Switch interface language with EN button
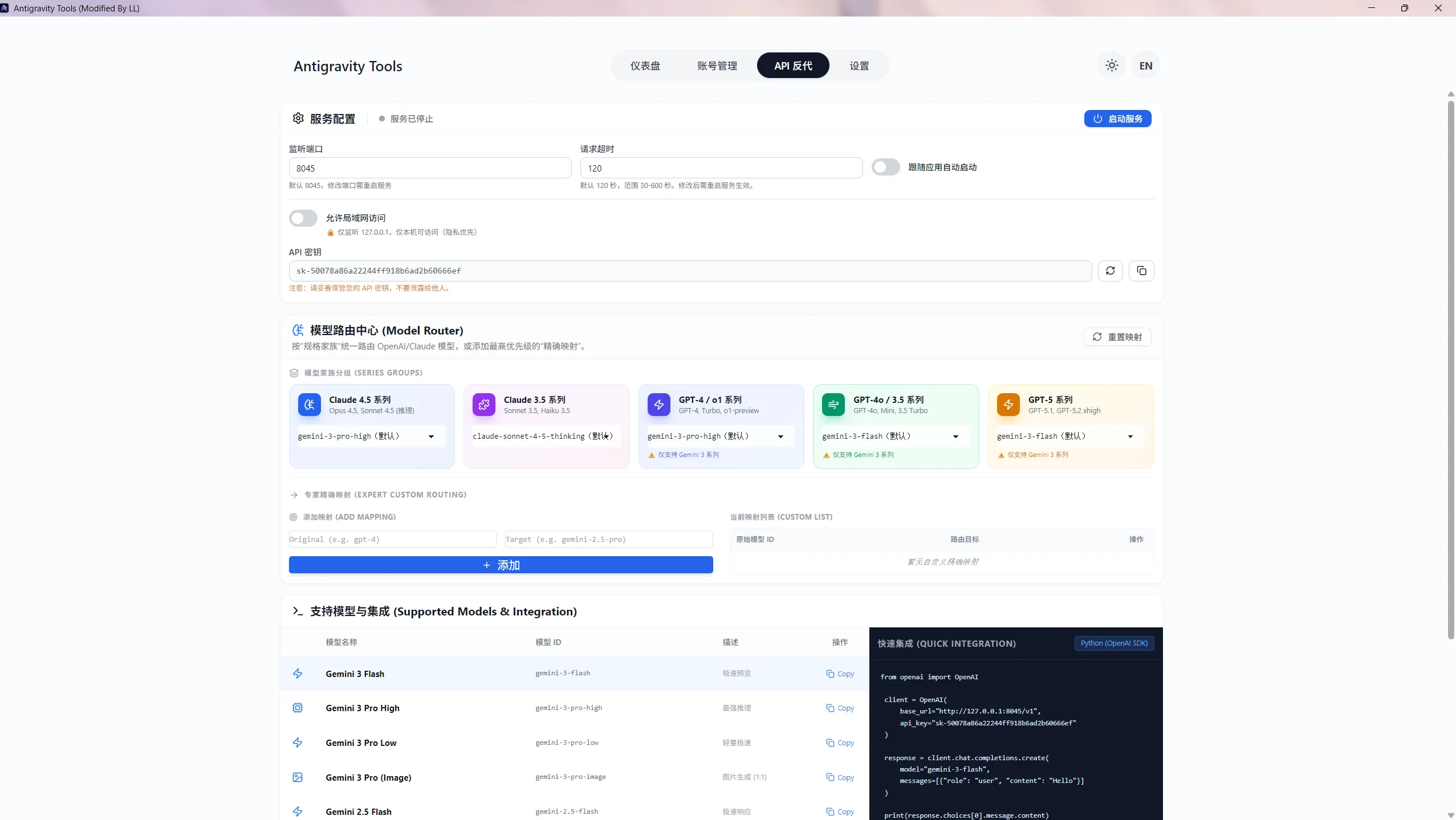 [x=1145, y=66]
